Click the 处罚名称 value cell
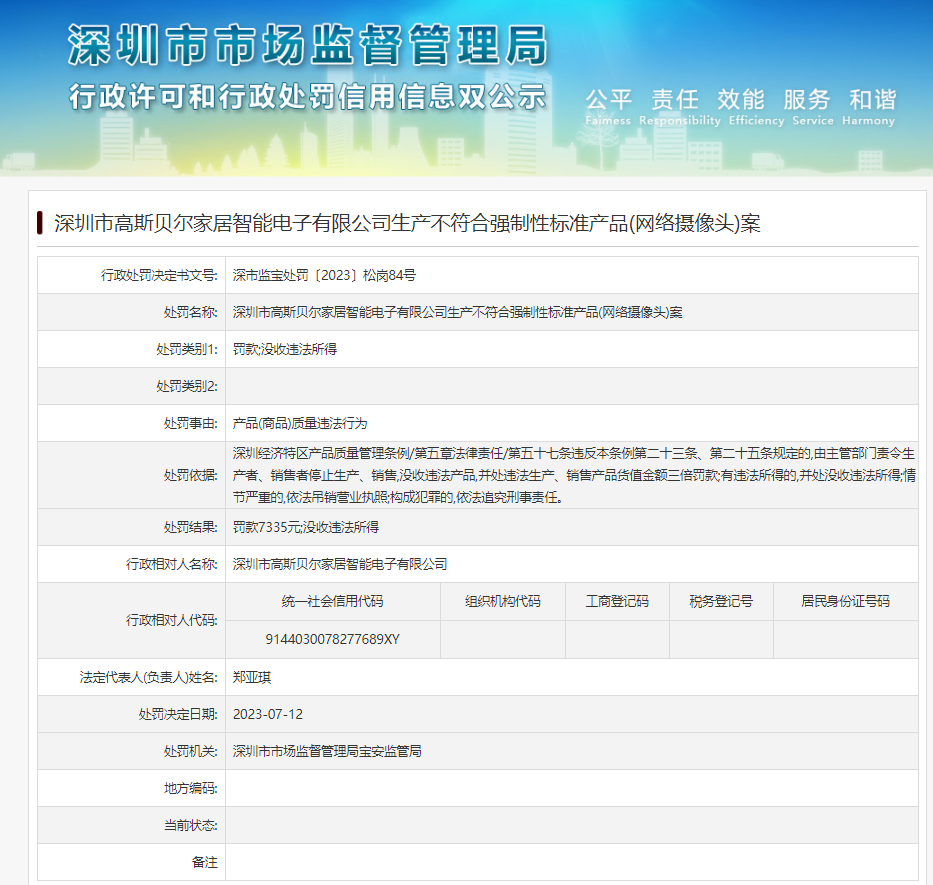This screenshot has width=933, height=885. point(457,312)
